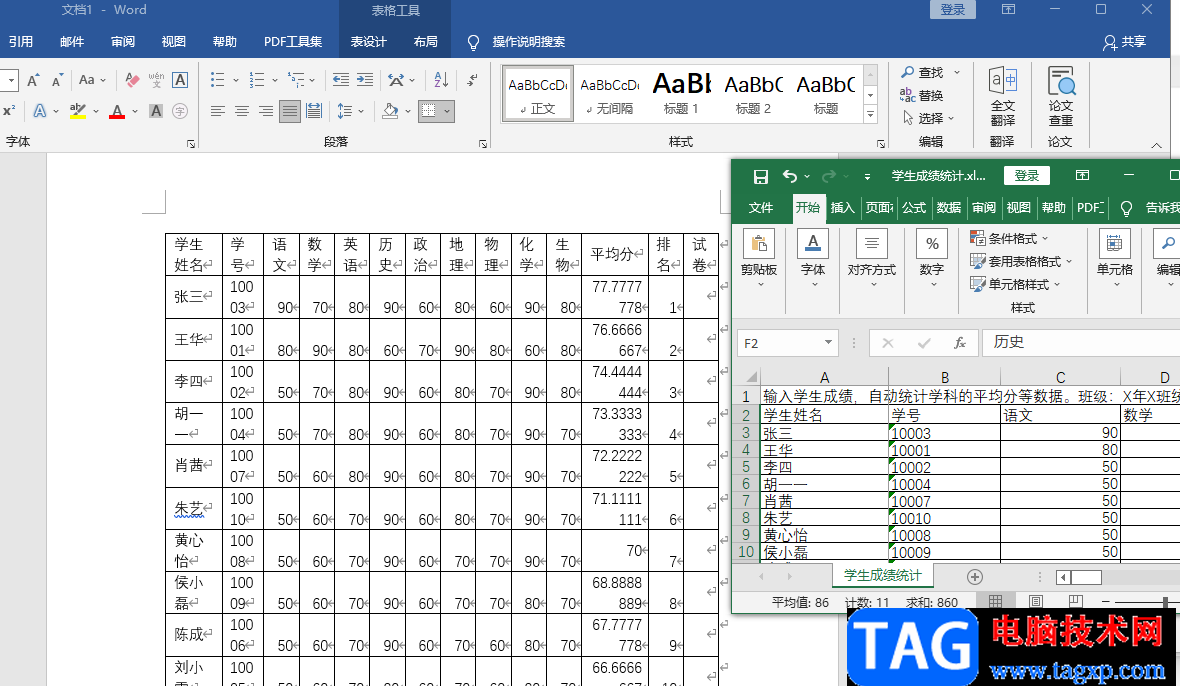Click the red font color button
Screen dimensions: 1180x686
(x=117, y=111)
